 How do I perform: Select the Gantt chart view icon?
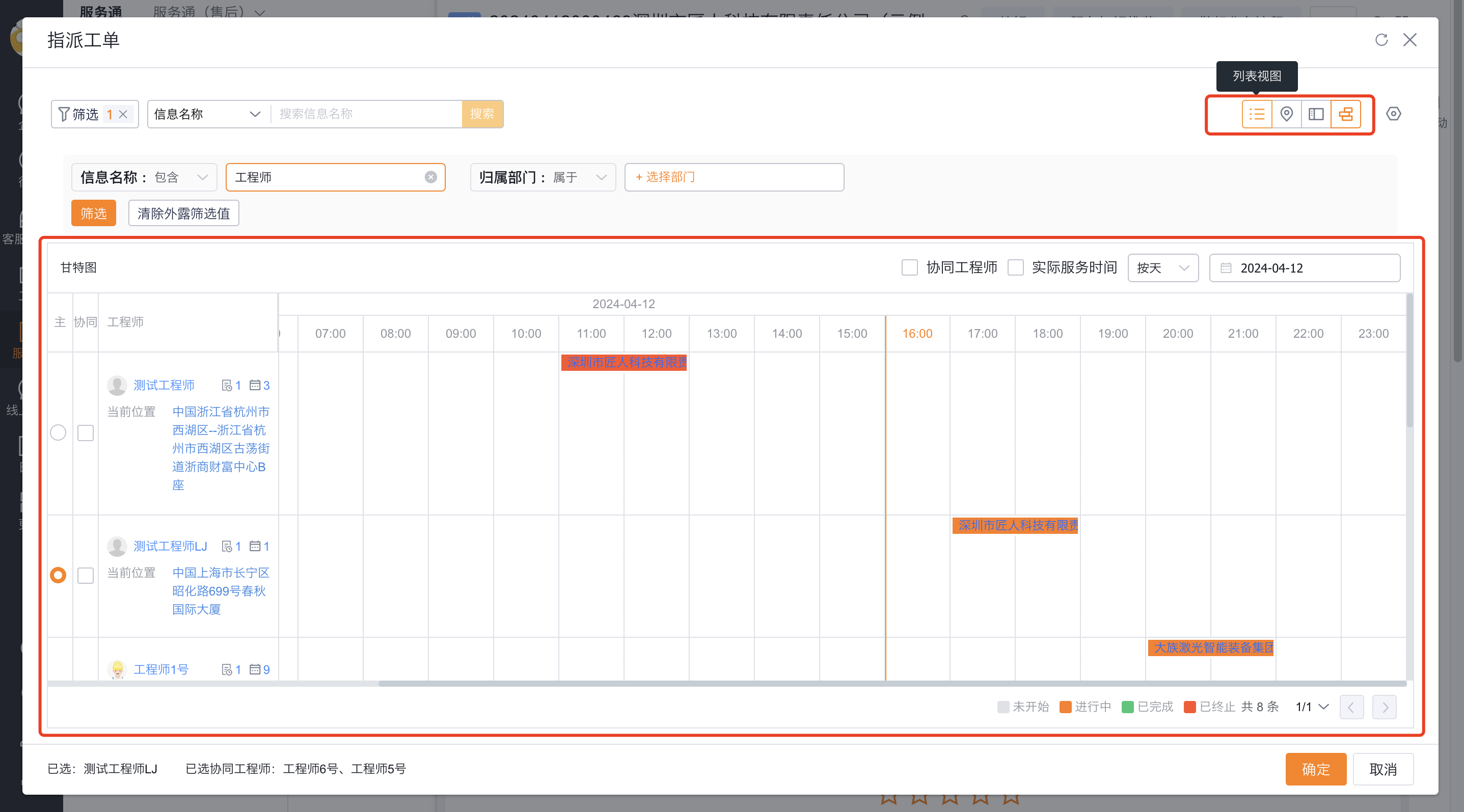[x=1346, y=114]
